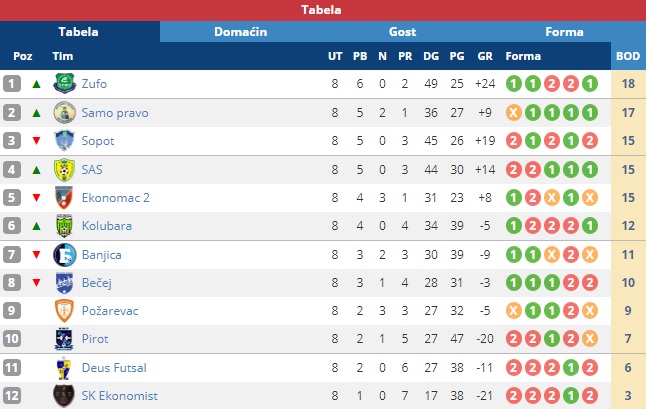Click the GR column header
This screenshot has width=646, height=409.
pos(485,56)
